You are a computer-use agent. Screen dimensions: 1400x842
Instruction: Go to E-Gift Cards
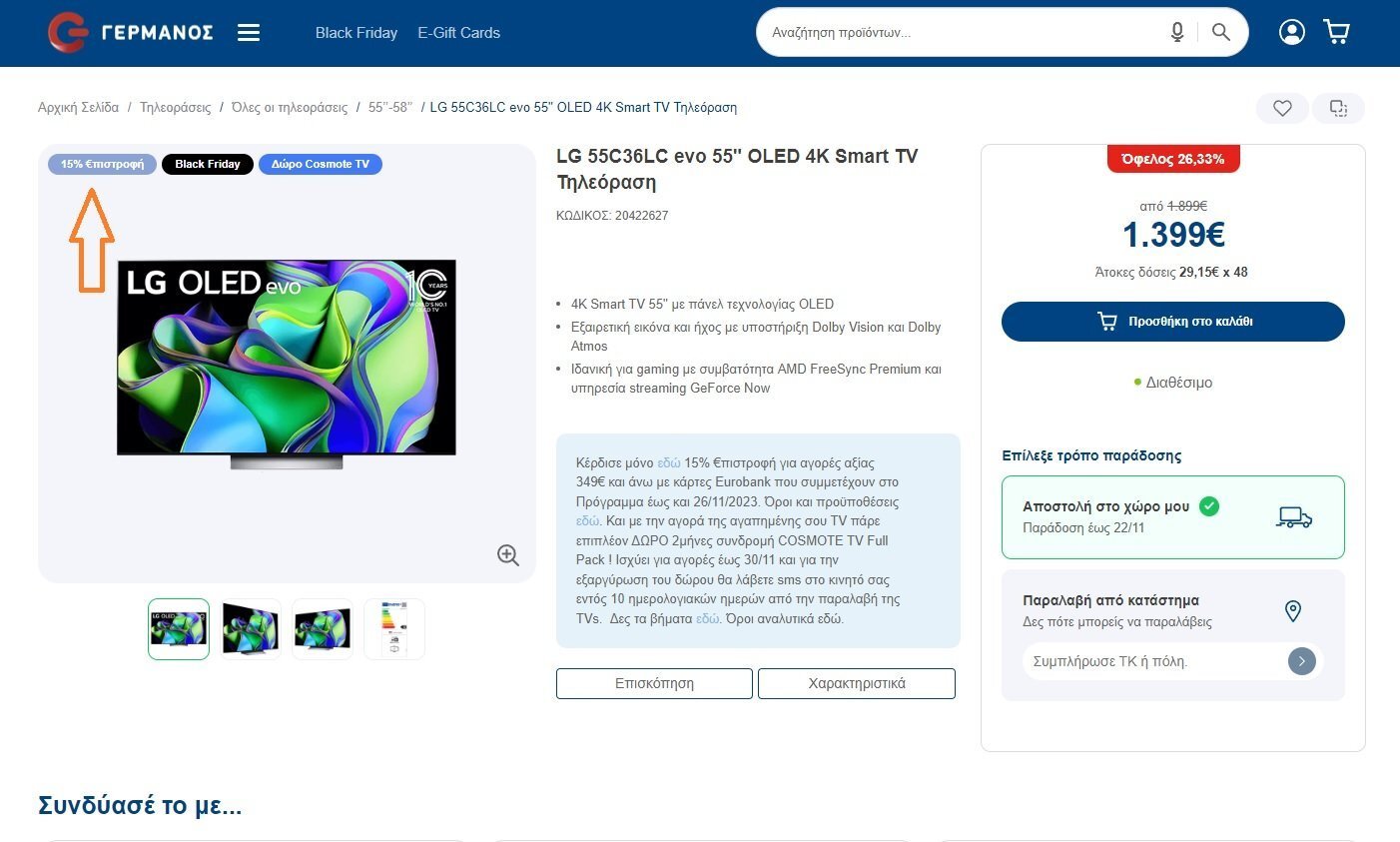click(x=459, y=33)
